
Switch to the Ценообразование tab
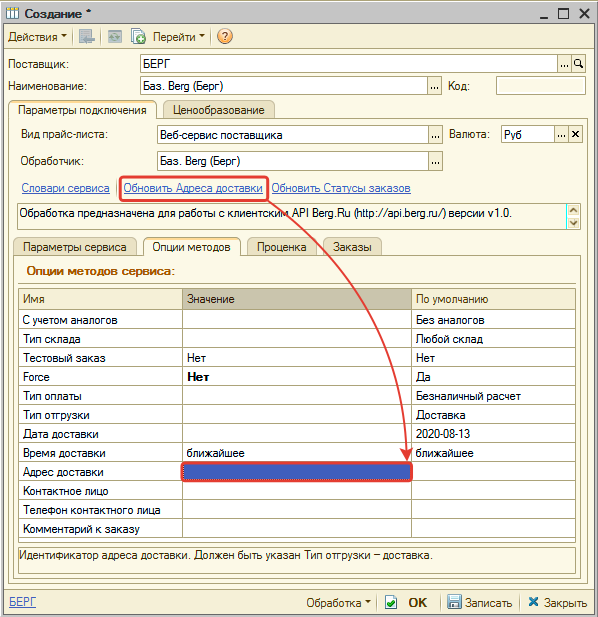[219, 110]
